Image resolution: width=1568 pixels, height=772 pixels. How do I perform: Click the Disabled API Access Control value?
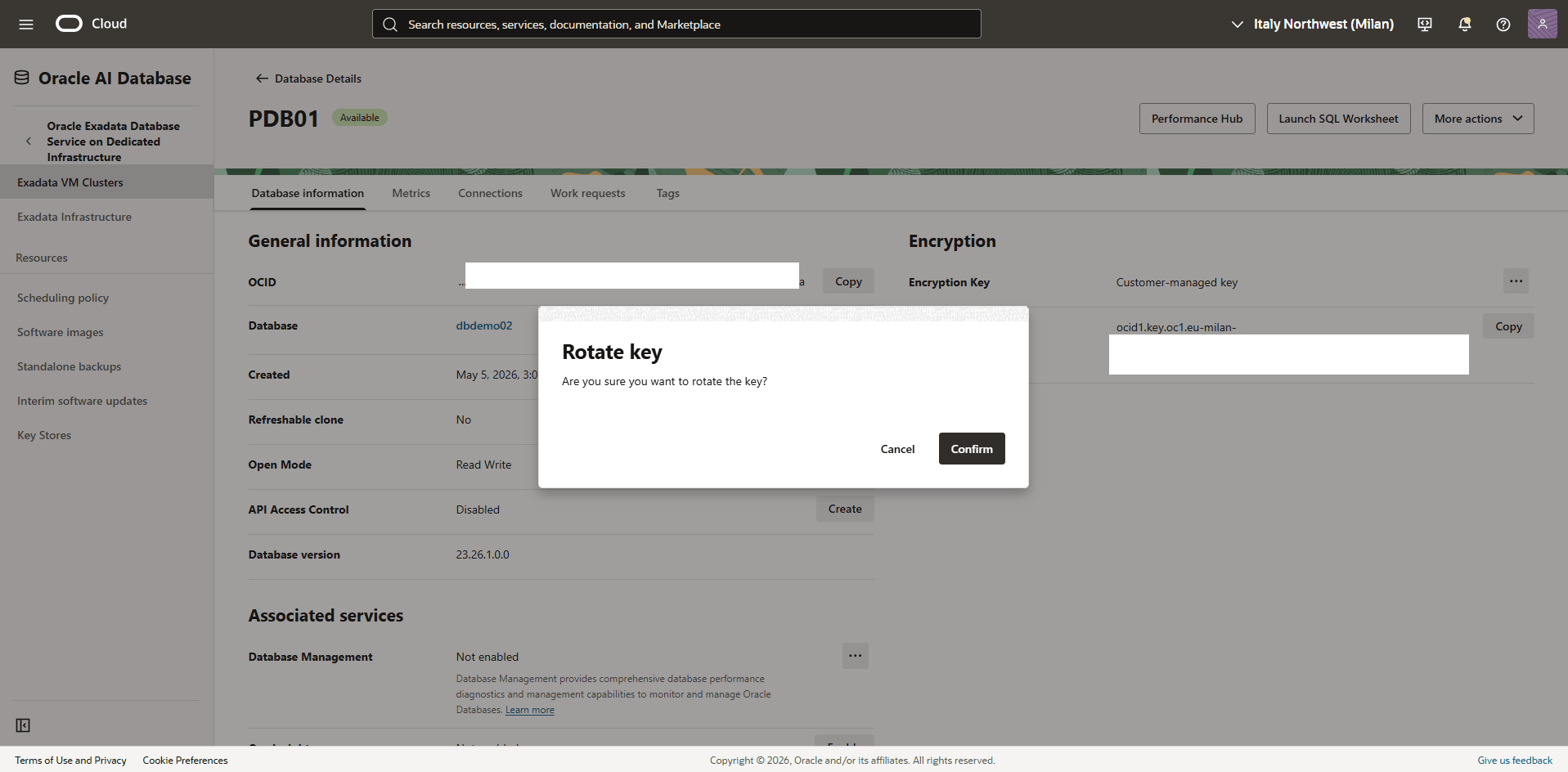click(x=478, y=509)
